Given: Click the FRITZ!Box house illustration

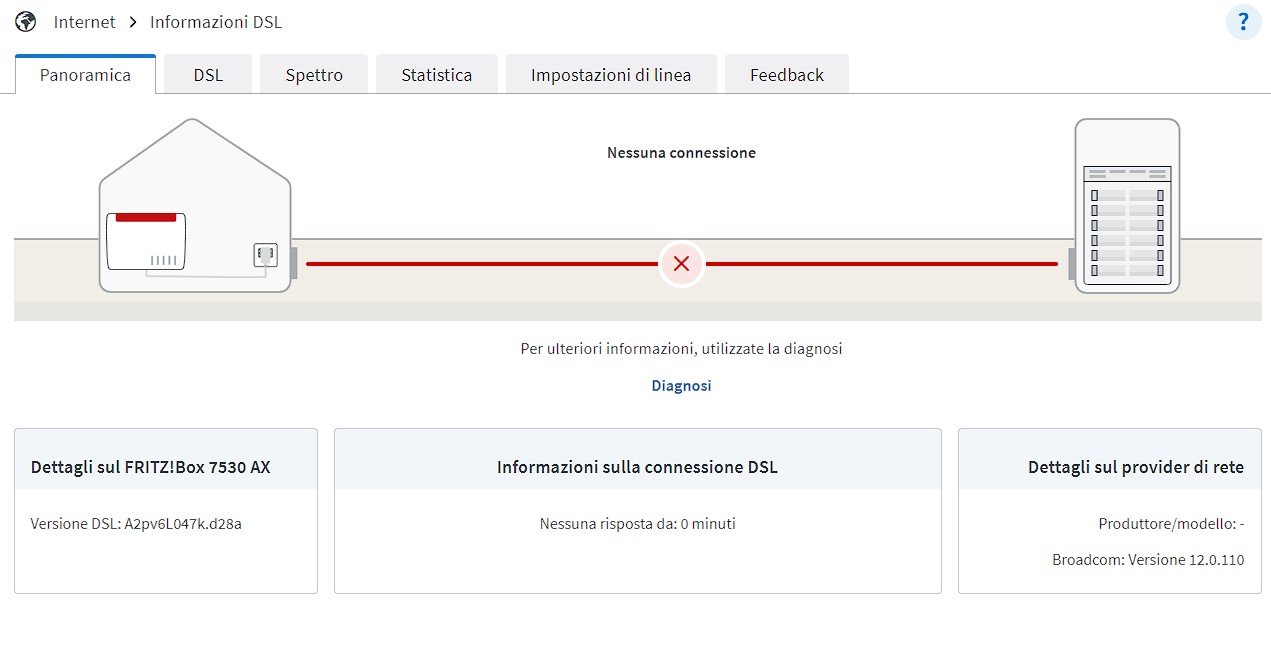Looking at the screenshot, I should (x=195, y=206).
